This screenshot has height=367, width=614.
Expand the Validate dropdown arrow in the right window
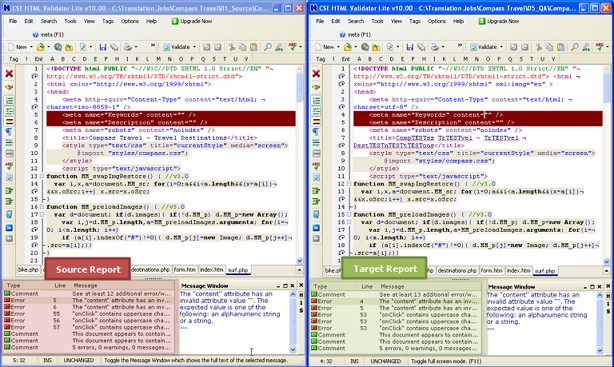coord(501,47)
